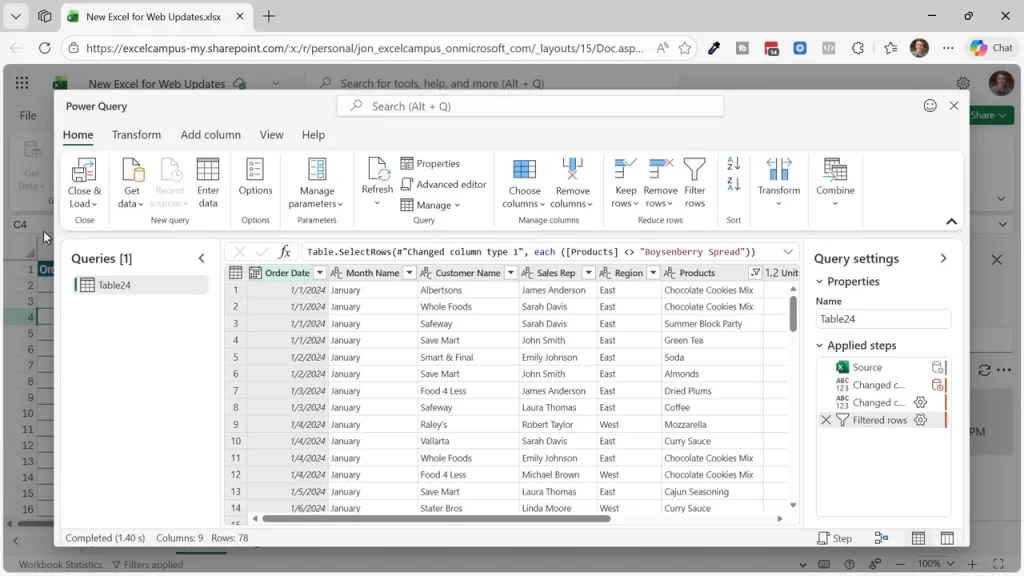Click the Refresh preview icon
Image resolution: width=1024 pixels, height=576 pixels.
pyautogui.click(x=376, y=175)
